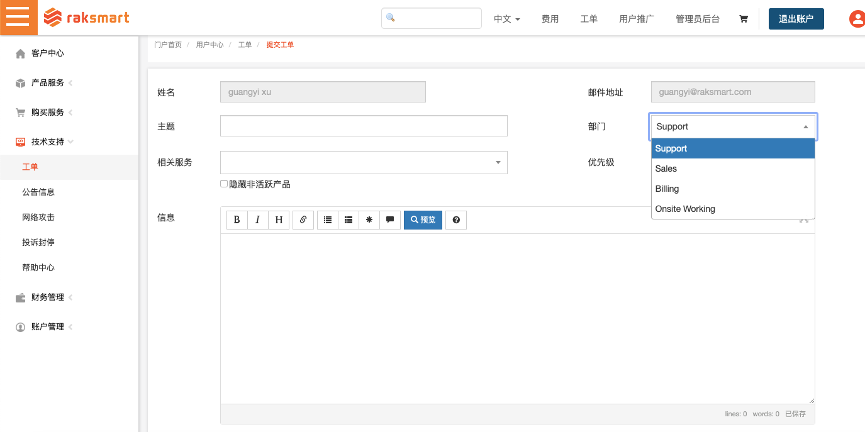The width and height of the screenshot is (866, 433).
Task: Insert unordered list in editor
Action: (328, 220)
